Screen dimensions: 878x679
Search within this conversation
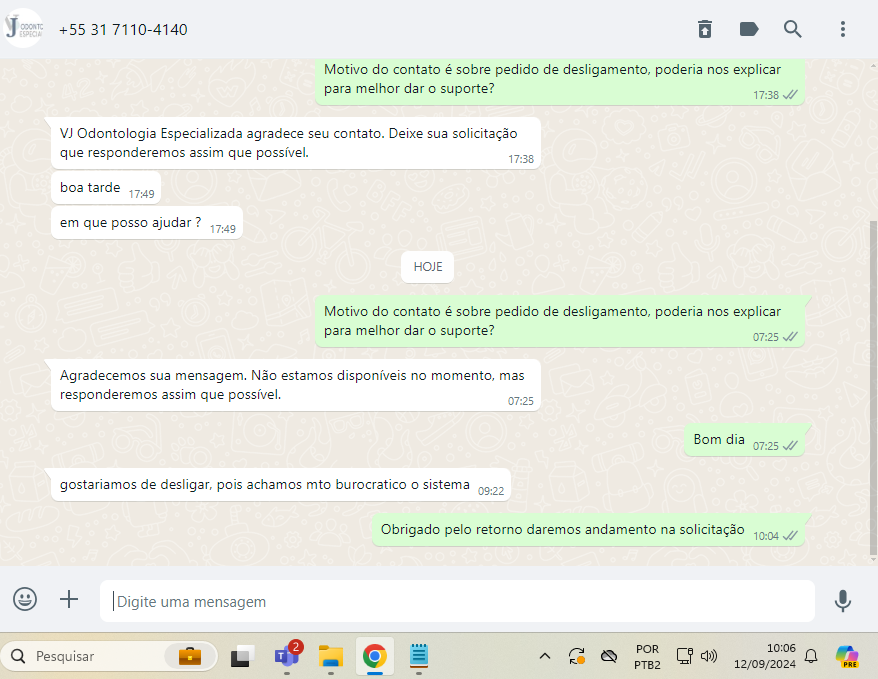click(x=792, y=29)
